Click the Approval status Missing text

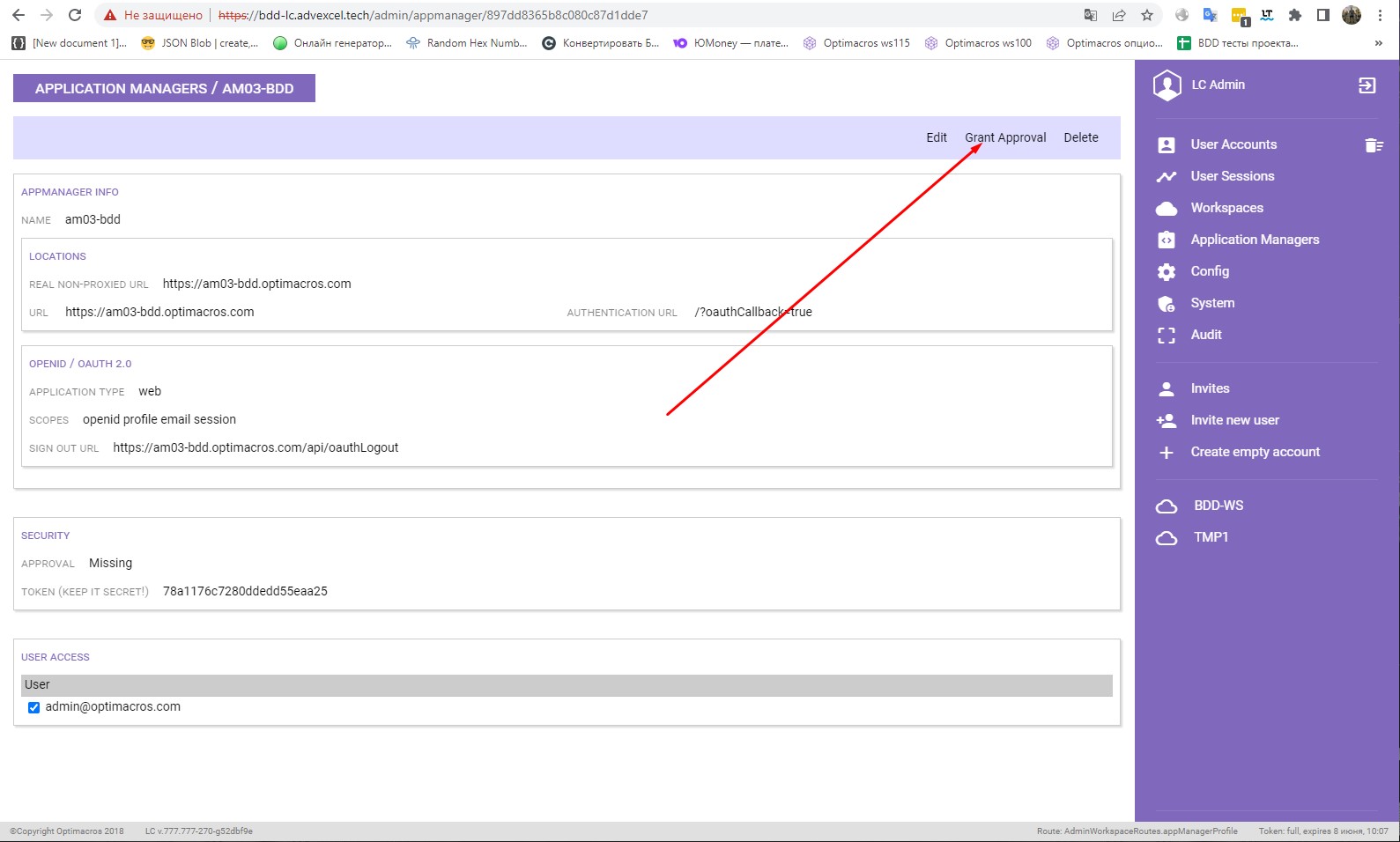(x=110, y=563)
